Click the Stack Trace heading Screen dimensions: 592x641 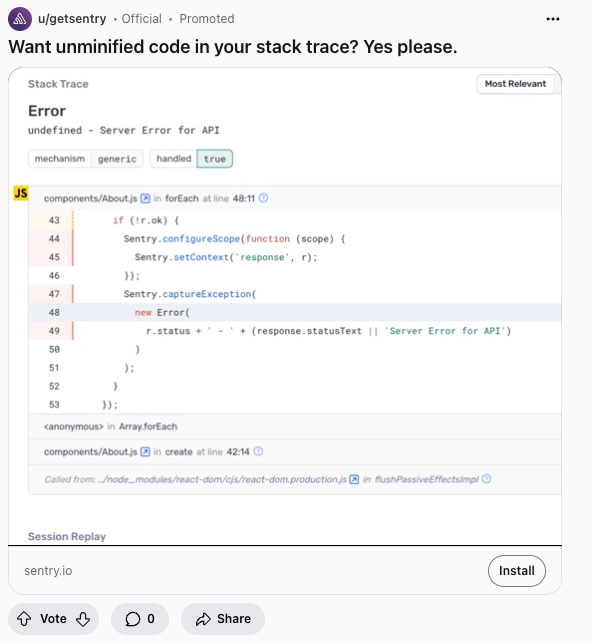(58, 84)
